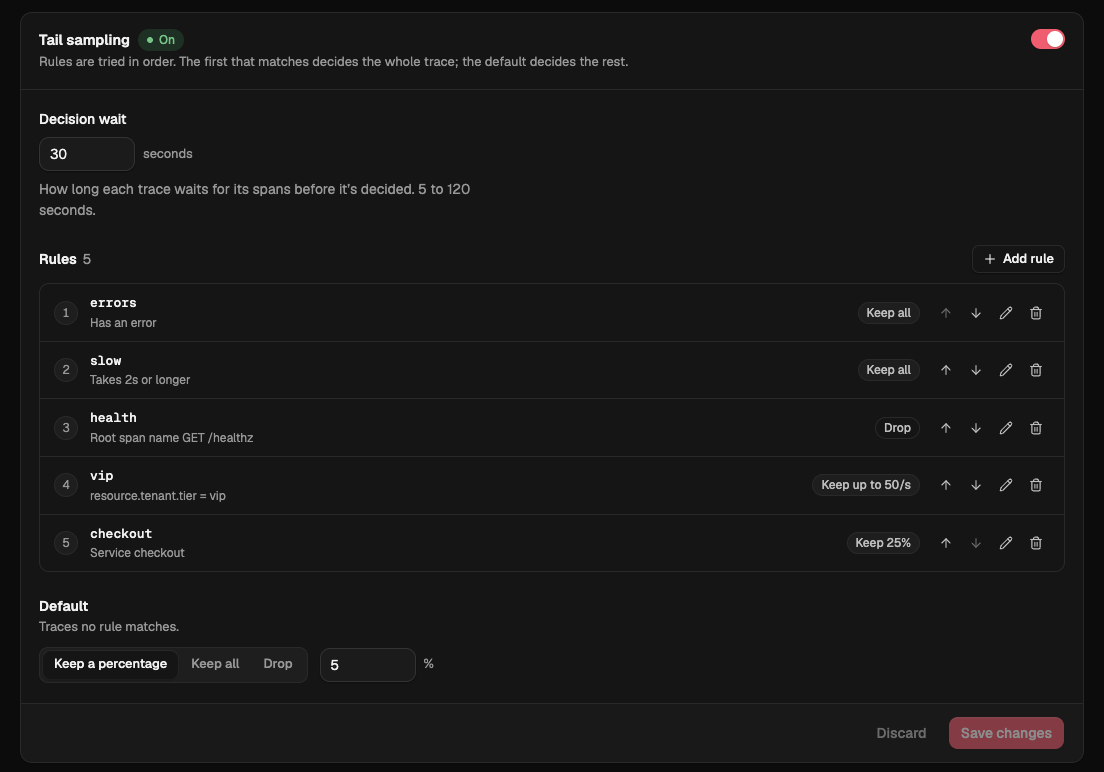Click the number 1 rule index
1104x772 pixels.
tap(66, 313)
